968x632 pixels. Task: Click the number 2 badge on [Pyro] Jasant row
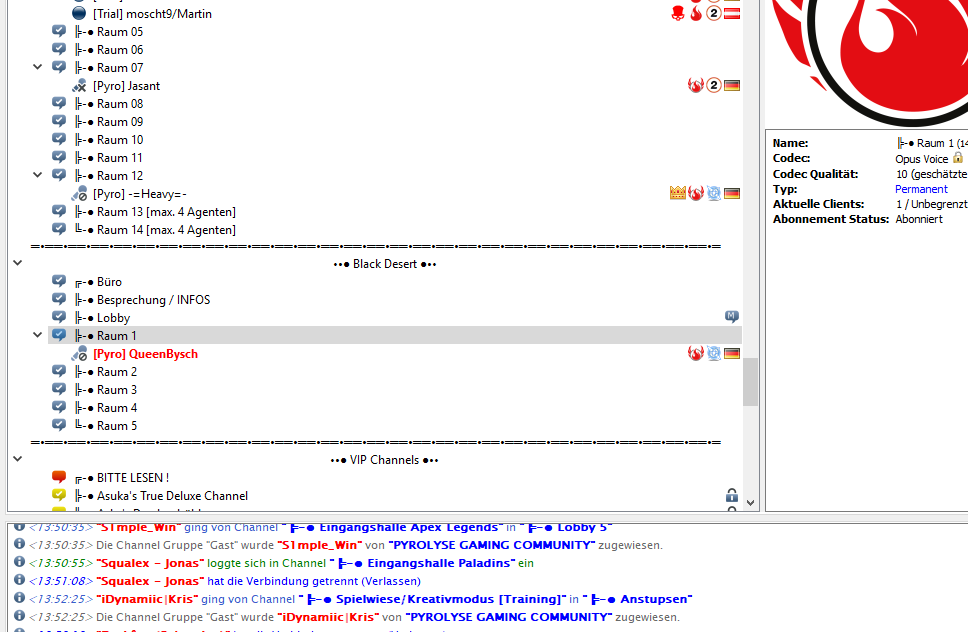click(x=714, y=85)
